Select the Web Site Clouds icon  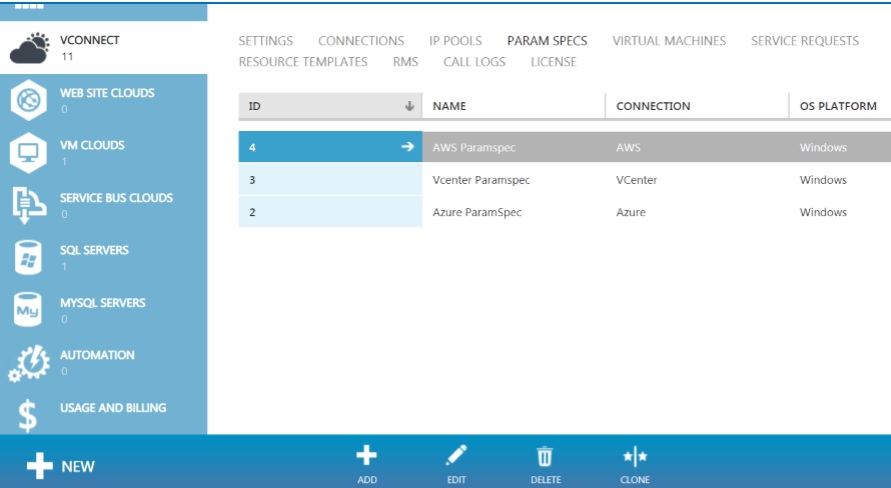coord(28,101)
